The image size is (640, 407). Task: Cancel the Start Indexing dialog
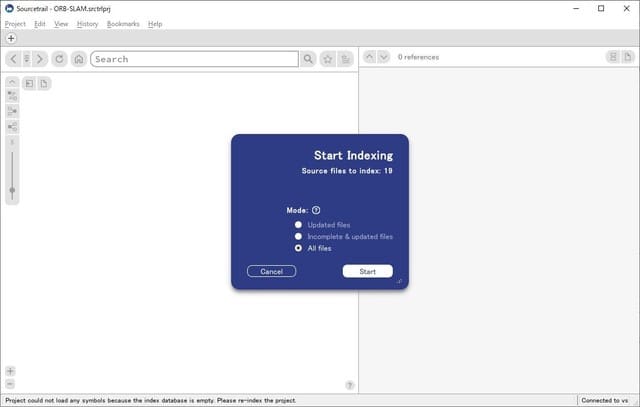tap(271, 271)
